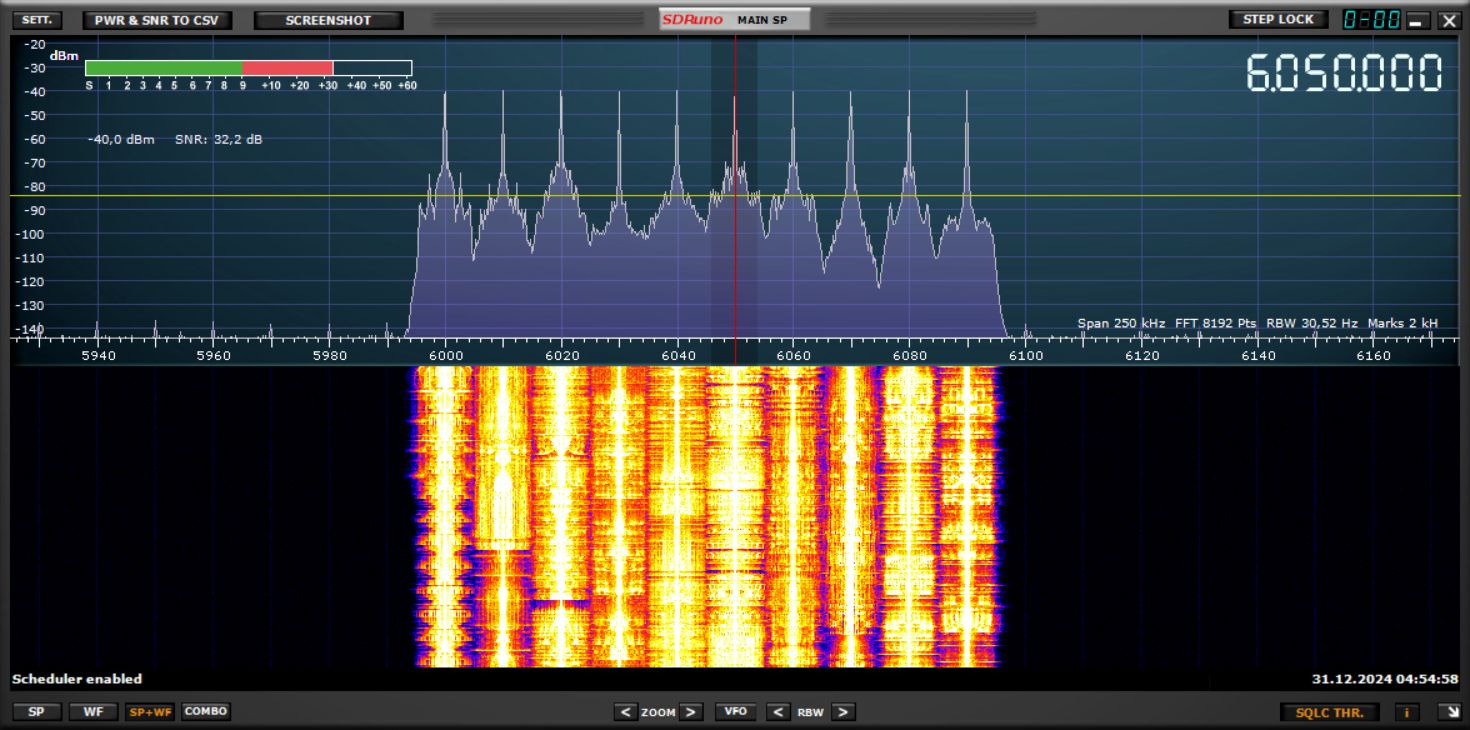
Task: Click the S-meter signal strength bar
Action: tap(248, 68)
